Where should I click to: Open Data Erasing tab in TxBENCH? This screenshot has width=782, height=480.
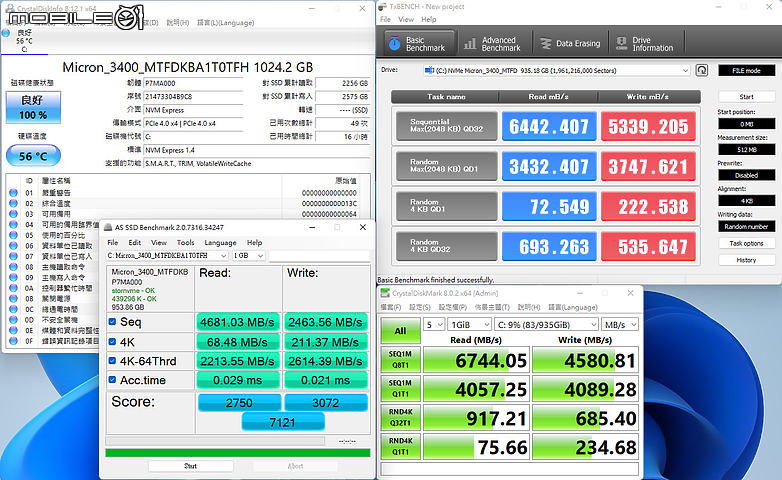[571, 43]
